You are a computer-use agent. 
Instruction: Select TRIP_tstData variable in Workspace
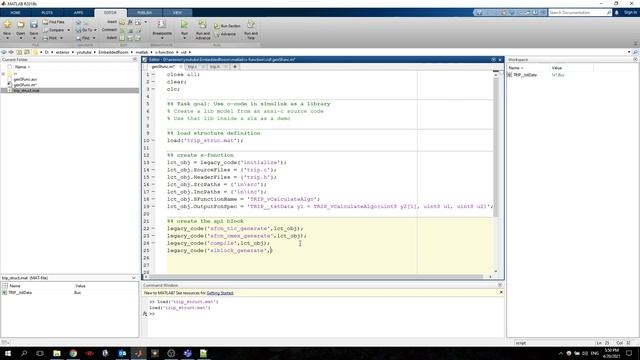[525, 75]
